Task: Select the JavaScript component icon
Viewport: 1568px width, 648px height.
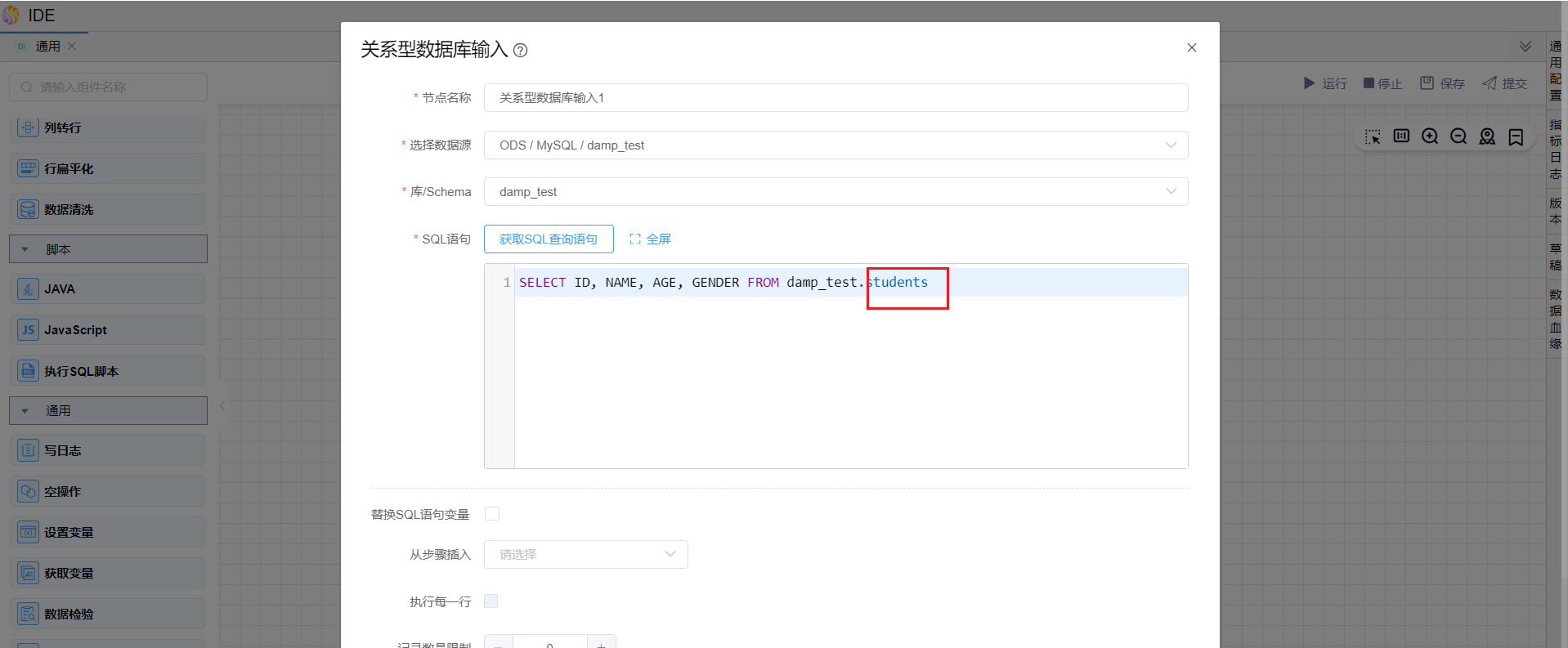Action: [x=28, y=330]
